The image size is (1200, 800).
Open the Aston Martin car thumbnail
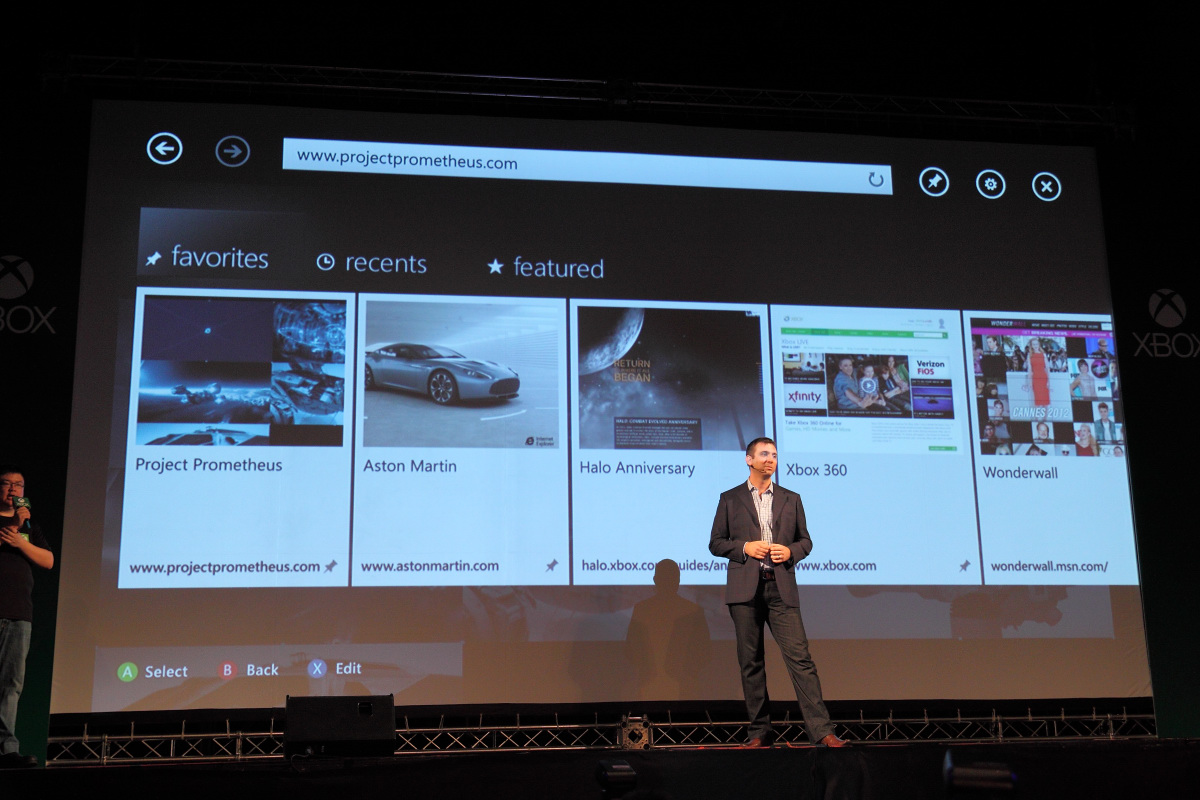[461, 373]
